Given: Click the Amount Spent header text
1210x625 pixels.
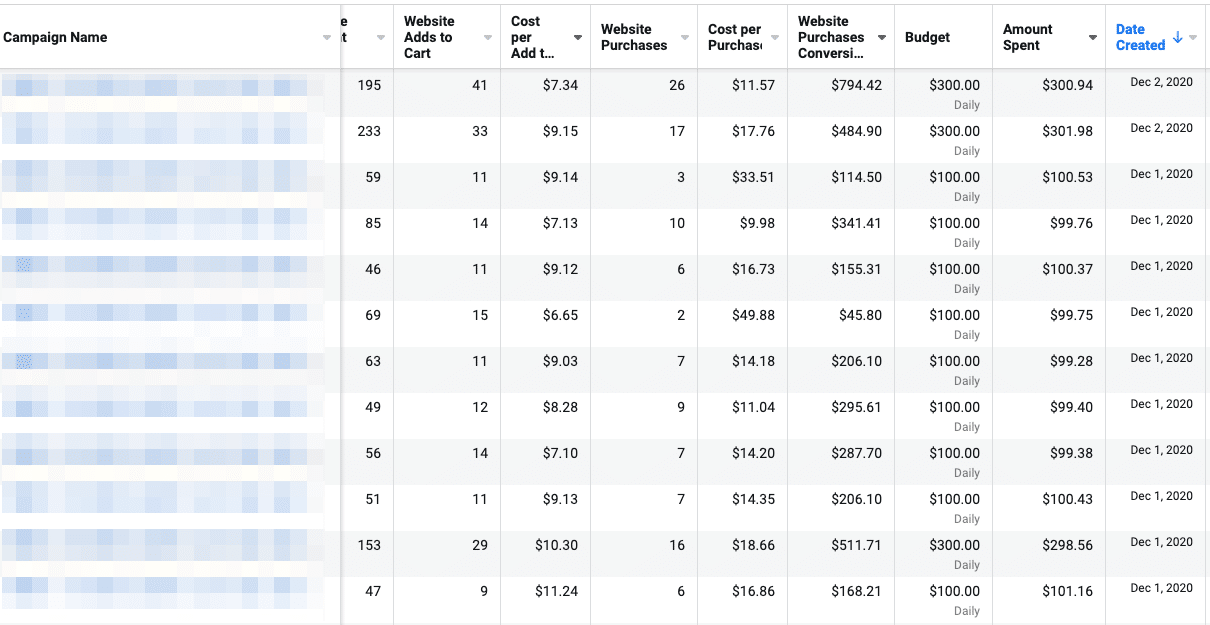Looking at the screenshot, I should point(1027,37).
